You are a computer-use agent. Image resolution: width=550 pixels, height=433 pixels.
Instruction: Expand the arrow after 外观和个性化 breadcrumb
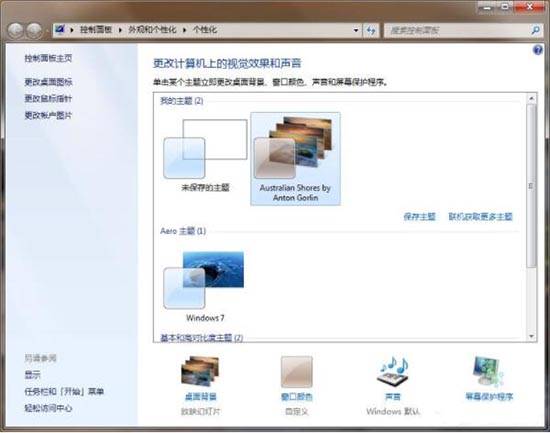click(x=184, y=30)
